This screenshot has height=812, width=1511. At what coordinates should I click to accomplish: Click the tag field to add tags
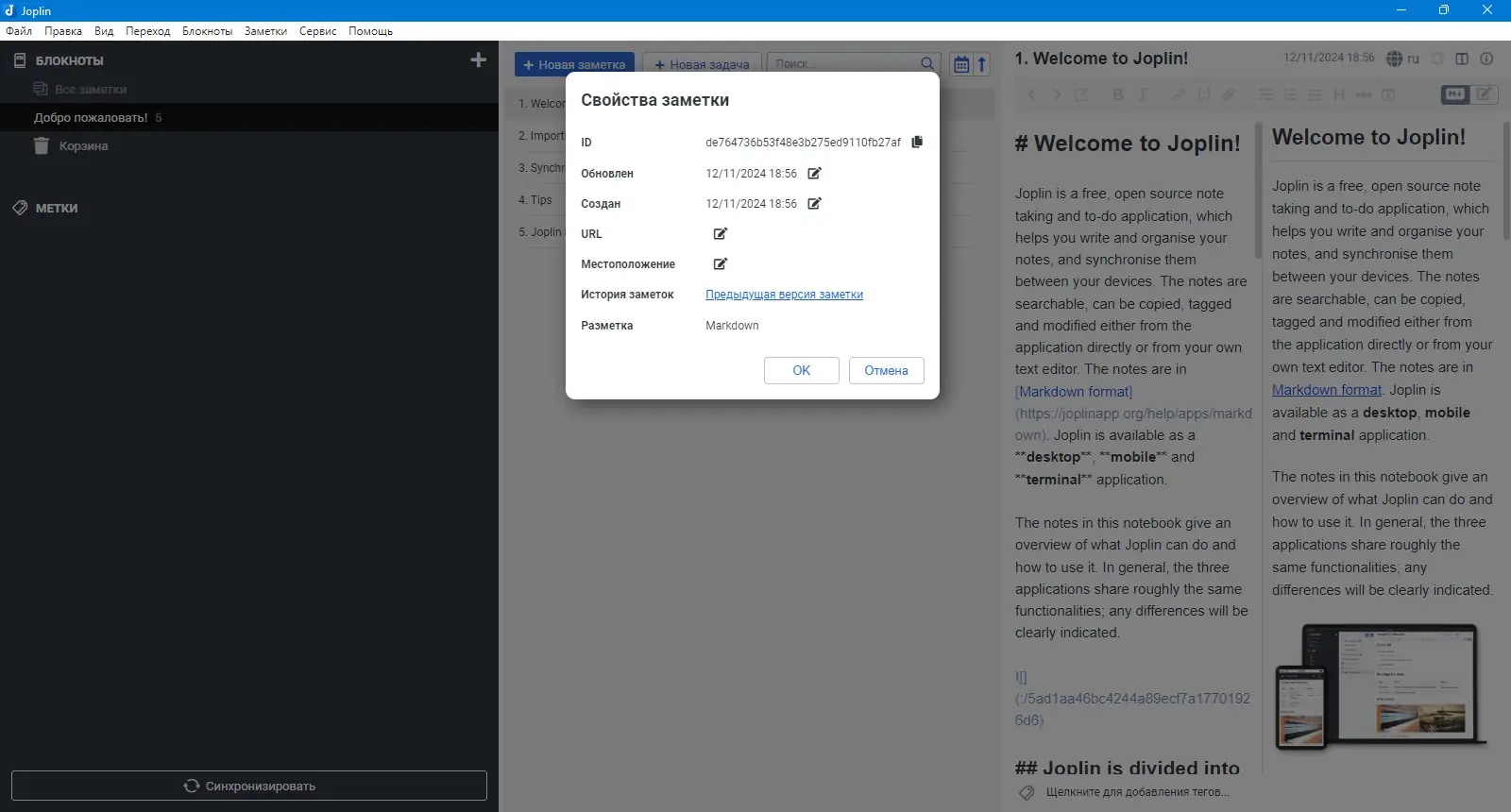[1137, 792]
